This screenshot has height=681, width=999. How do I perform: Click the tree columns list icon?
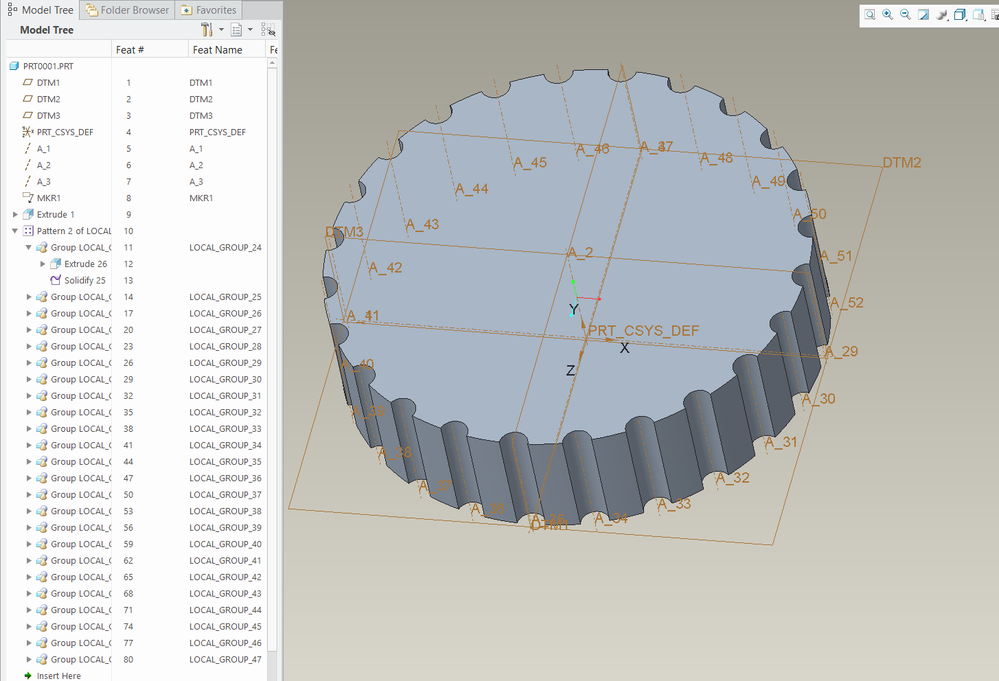pyautogui.click(x=236, y=30)
